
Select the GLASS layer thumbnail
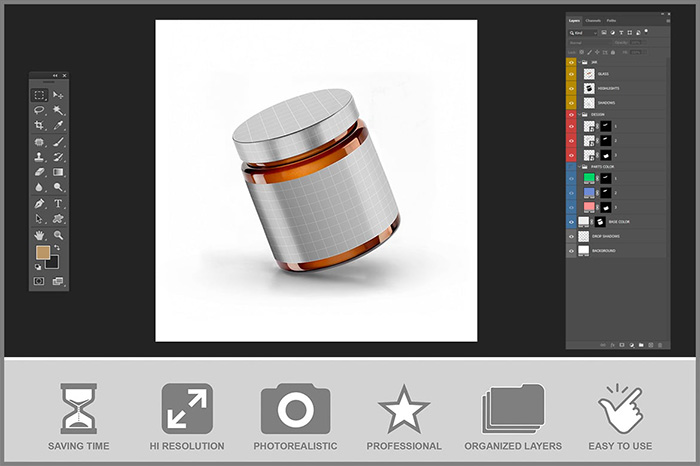589,74
